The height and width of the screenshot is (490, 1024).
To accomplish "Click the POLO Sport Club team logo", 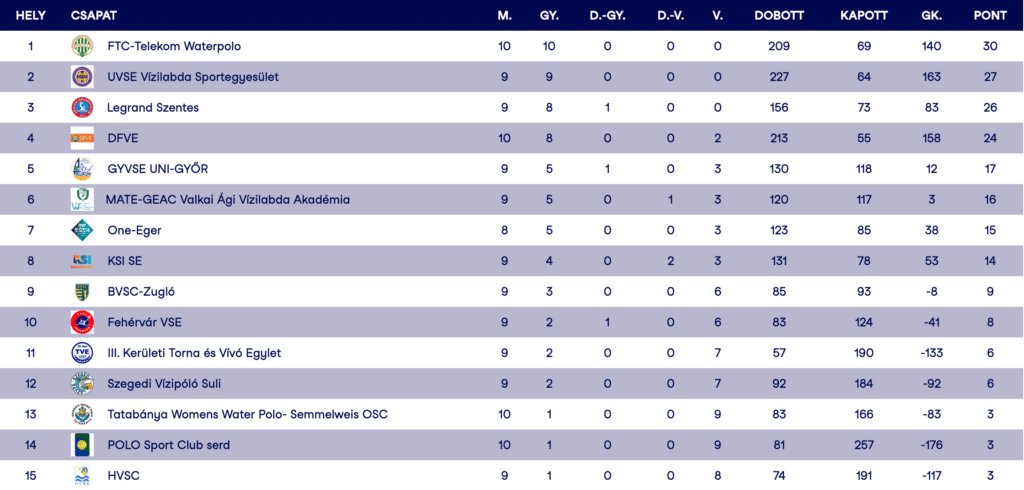I will (81, 445).
